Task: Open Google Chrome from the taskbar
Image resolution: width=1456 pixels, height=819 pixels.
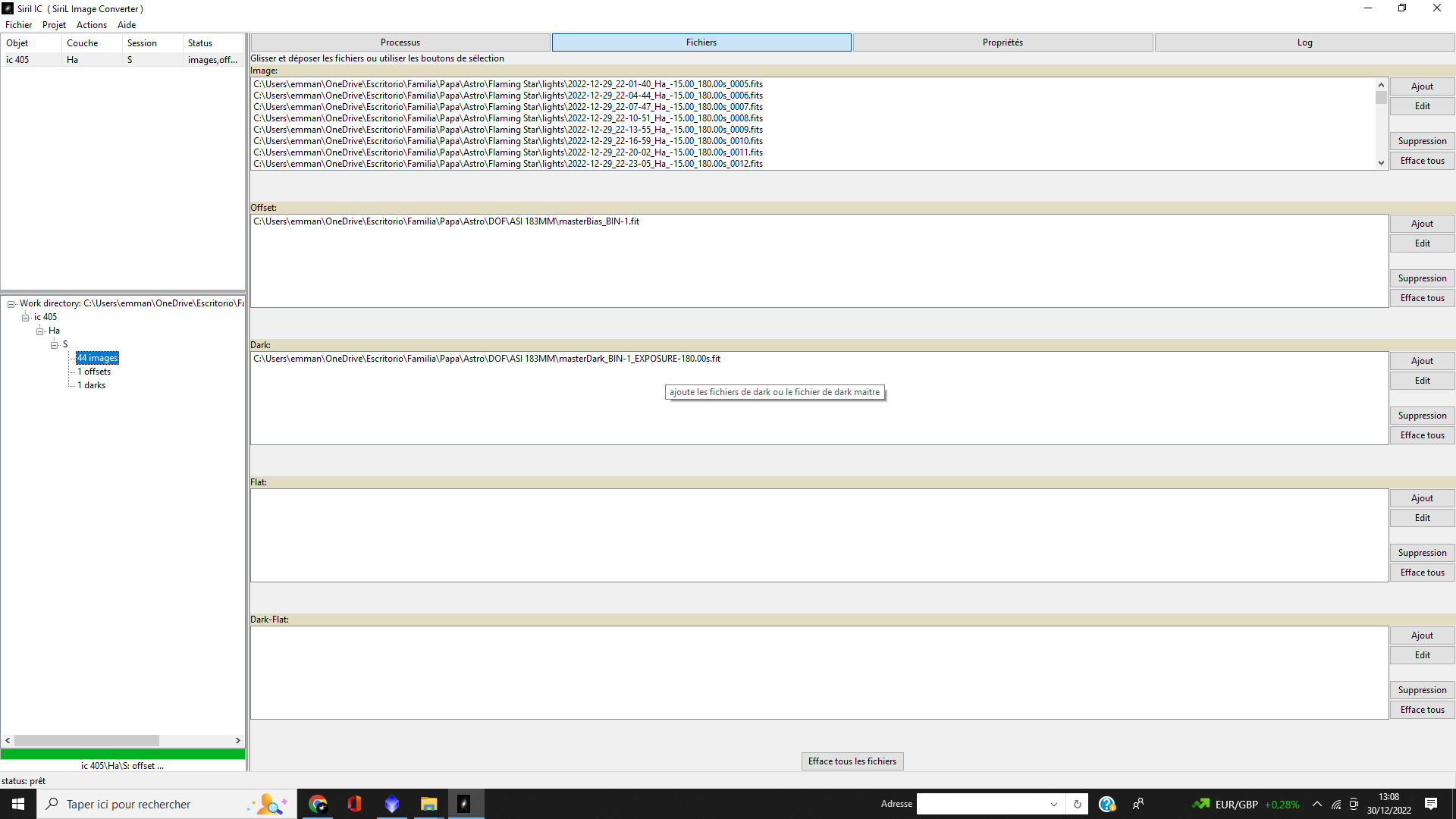Action: point(318,804)
